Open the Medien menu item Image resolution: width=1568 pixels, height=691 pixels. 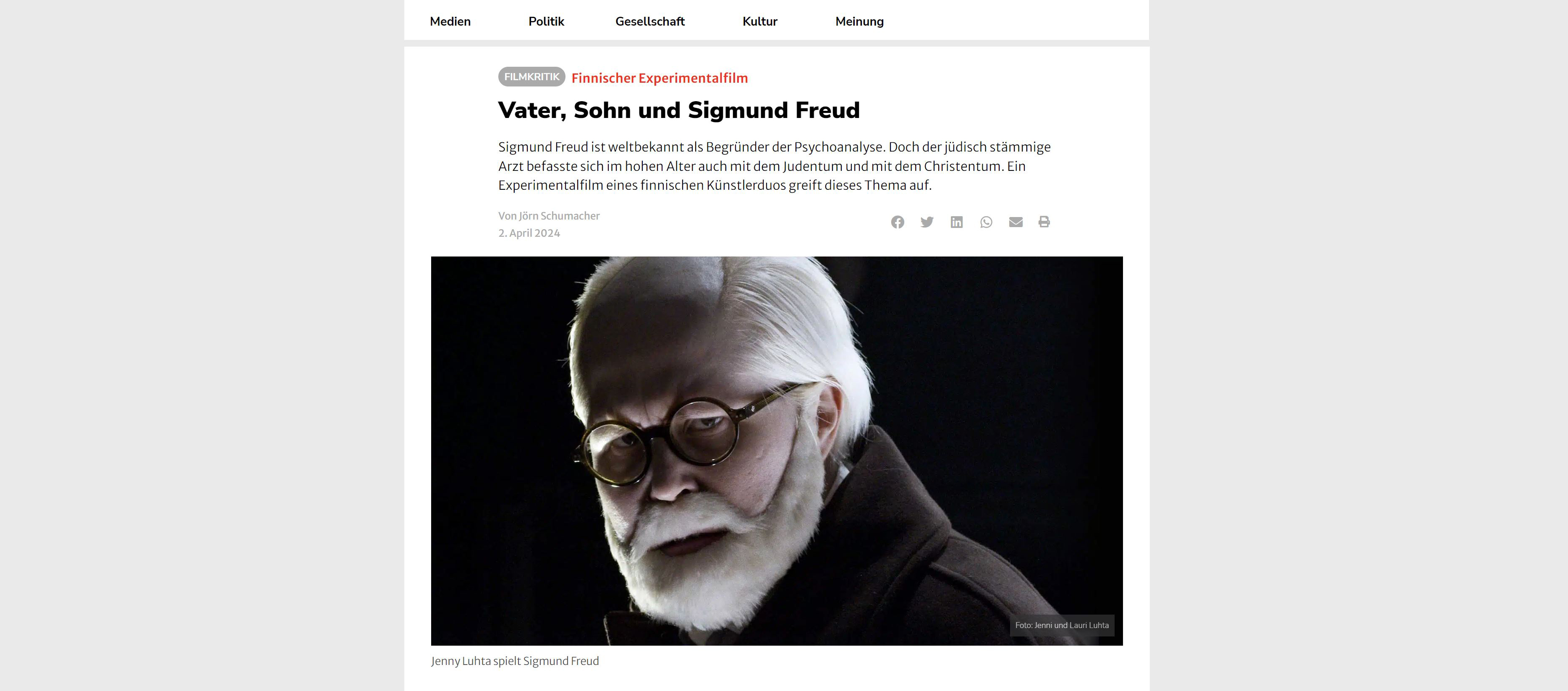point(450,21)
